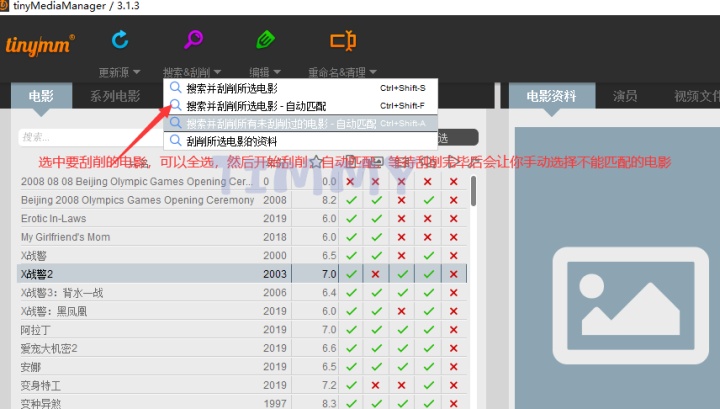Select the Erotic In-Laws row
720x409 pixels.
click(242, 219)
